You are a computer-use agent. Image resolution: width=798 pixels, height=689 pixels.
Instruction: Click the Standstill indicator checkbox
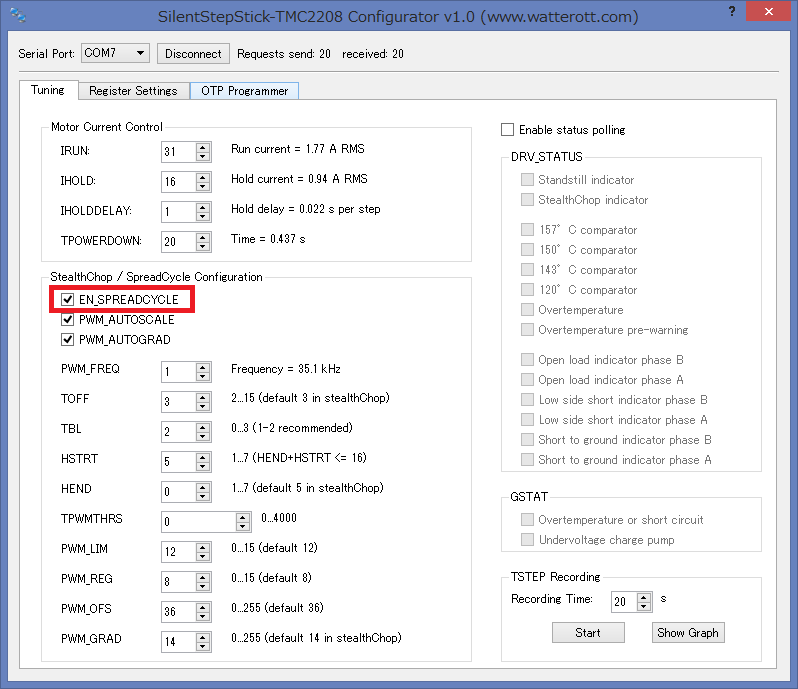coord(527,180)
